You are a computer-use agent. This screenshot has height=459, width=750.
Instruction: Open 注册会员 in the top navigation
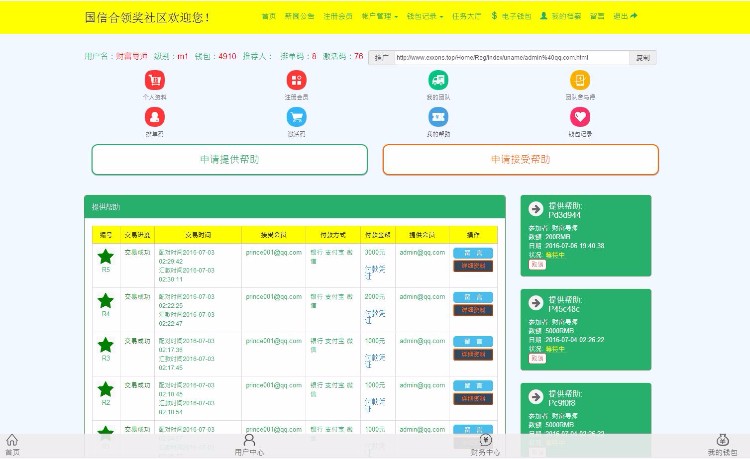338,16
